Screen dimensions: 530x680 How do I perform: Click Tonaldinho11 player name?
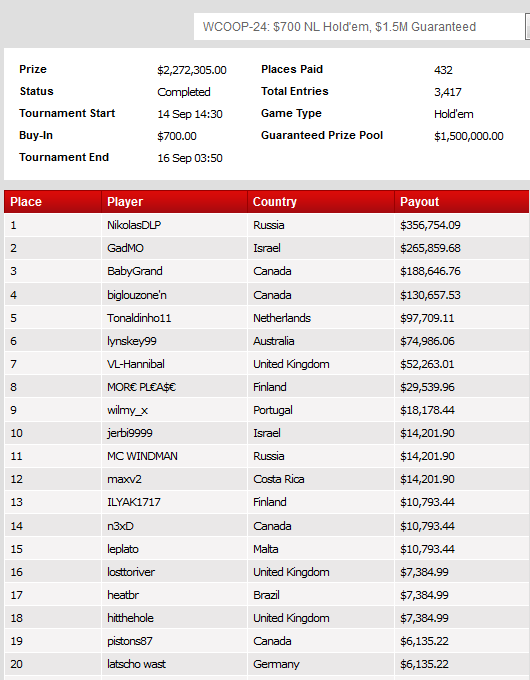click(139, 318)
